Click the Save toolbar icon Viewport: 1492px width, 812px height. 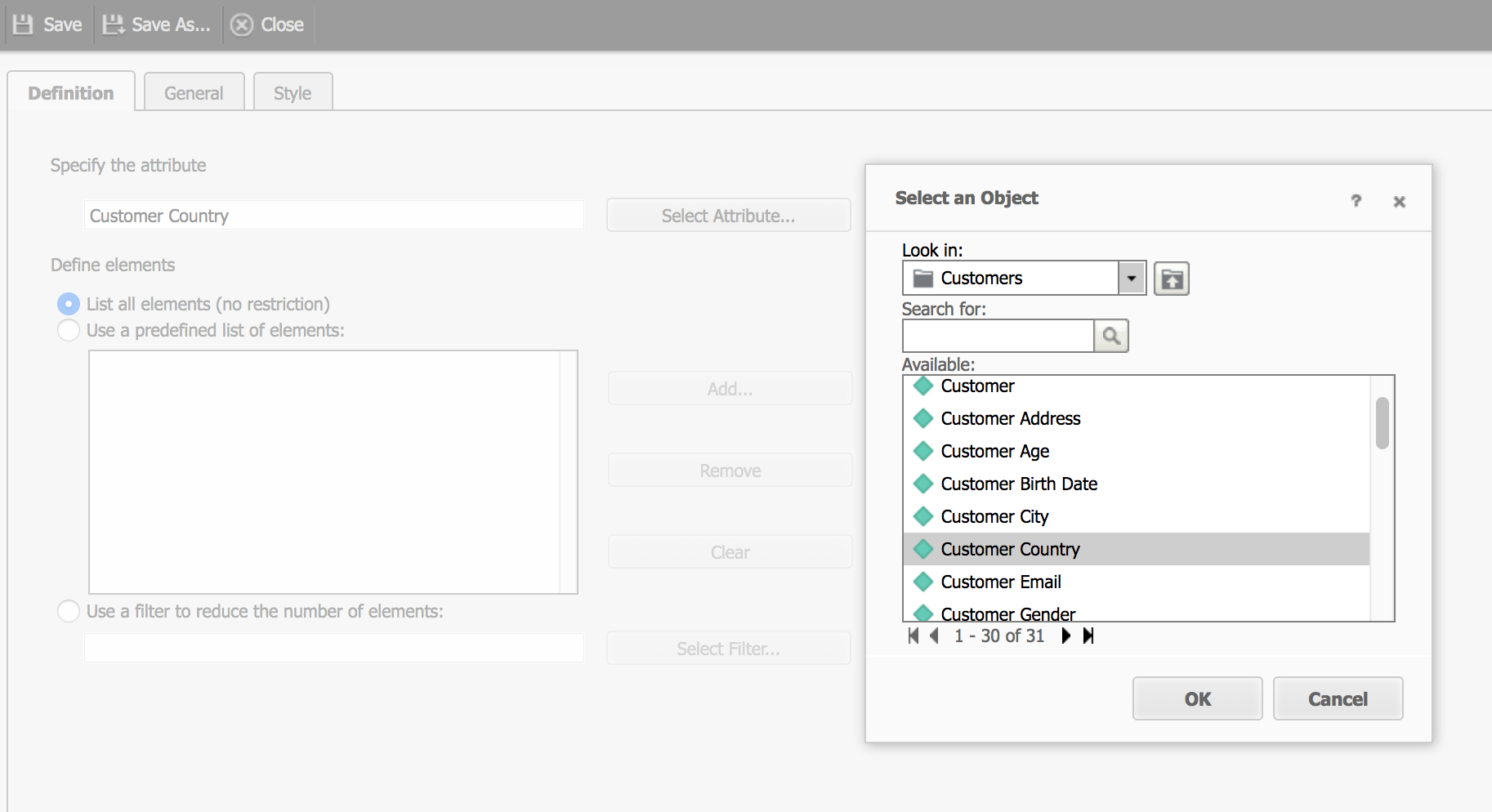coord(23,25)
